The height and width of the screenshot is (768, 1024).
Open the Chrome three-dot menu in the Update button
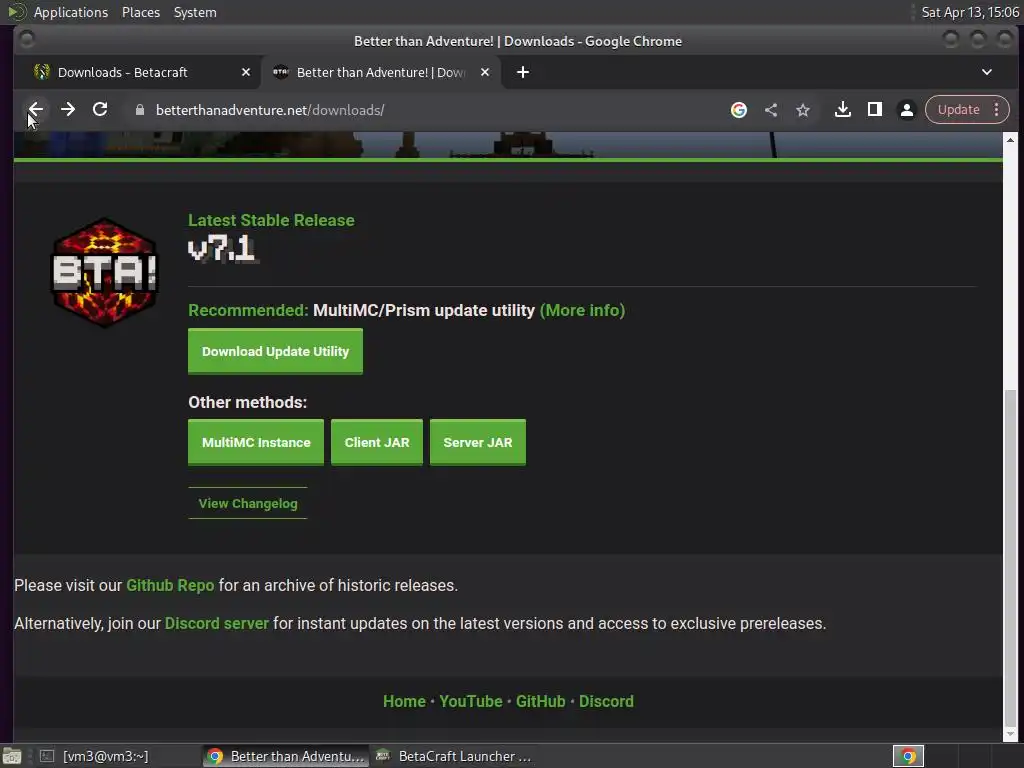pos(997,110)
